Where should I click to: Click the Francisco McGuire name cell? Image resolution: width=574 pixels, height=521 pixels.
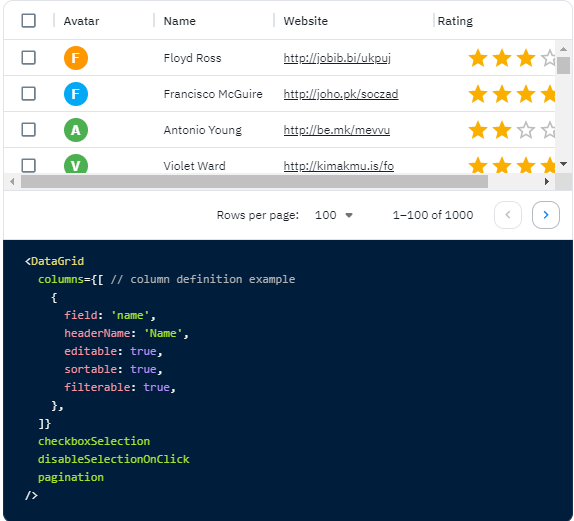point(213,94)
